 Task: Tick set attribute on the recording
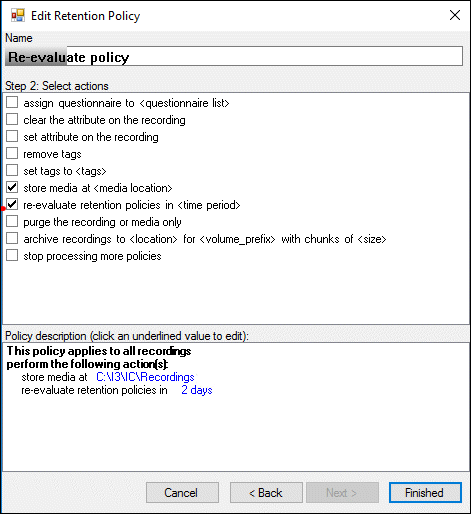coord(12,137)
